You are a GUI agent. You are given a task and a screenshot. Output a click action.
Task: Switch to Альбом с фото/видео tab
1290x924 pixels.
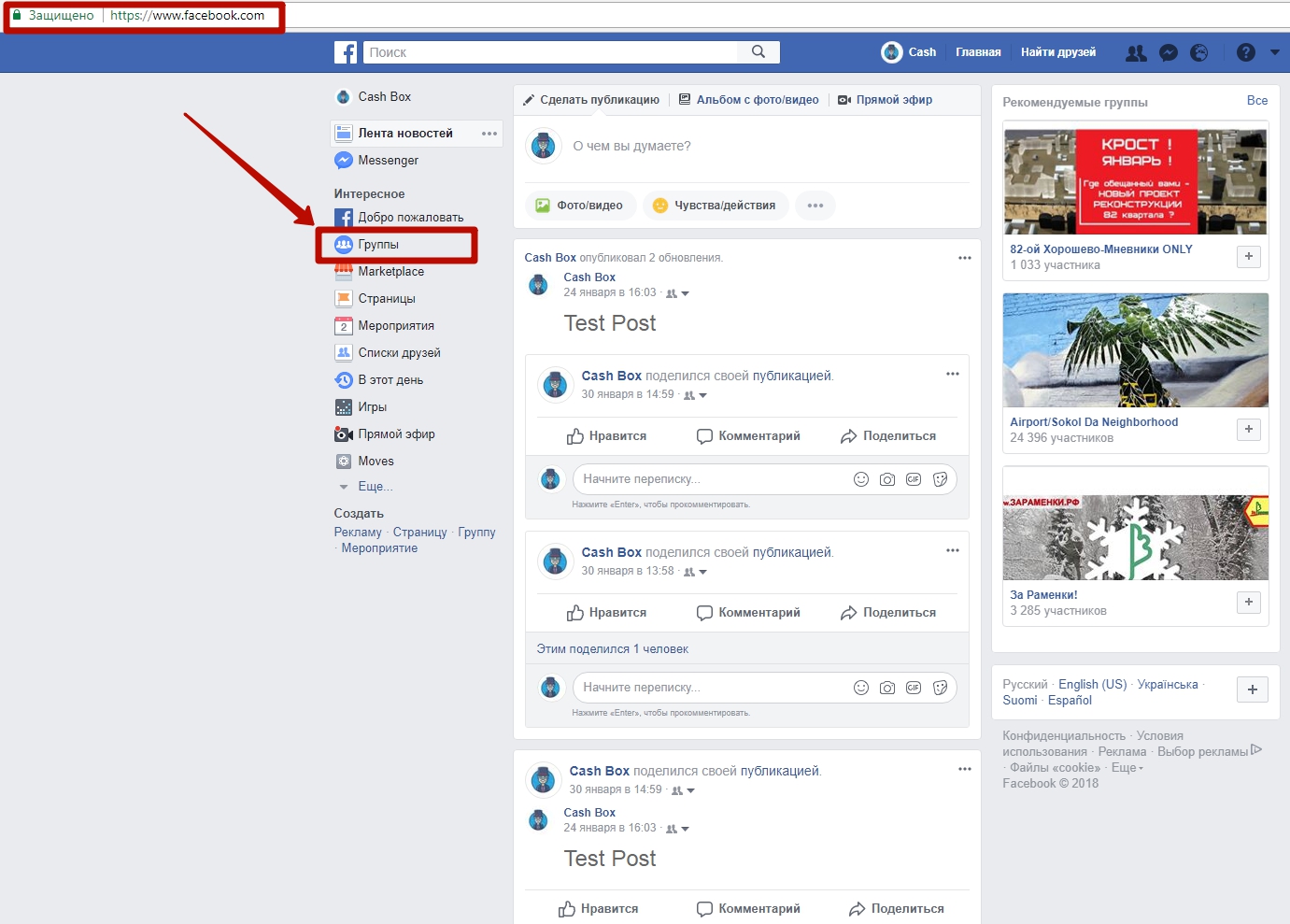748,100
